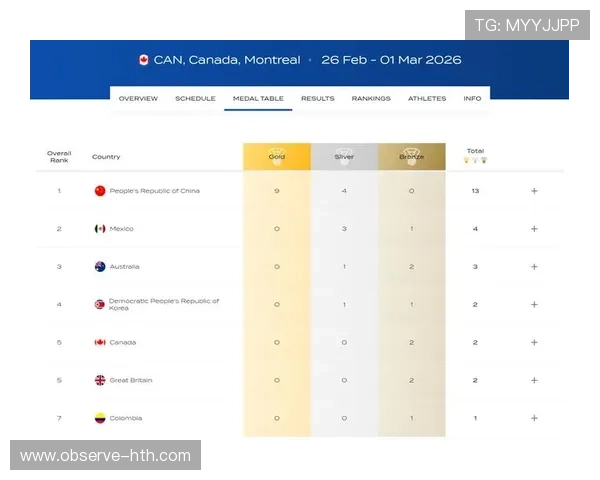Expand People's Republic of China row
Image resolution: width=600 pixels, height=480 pixels.
click(x=534, y=191)
